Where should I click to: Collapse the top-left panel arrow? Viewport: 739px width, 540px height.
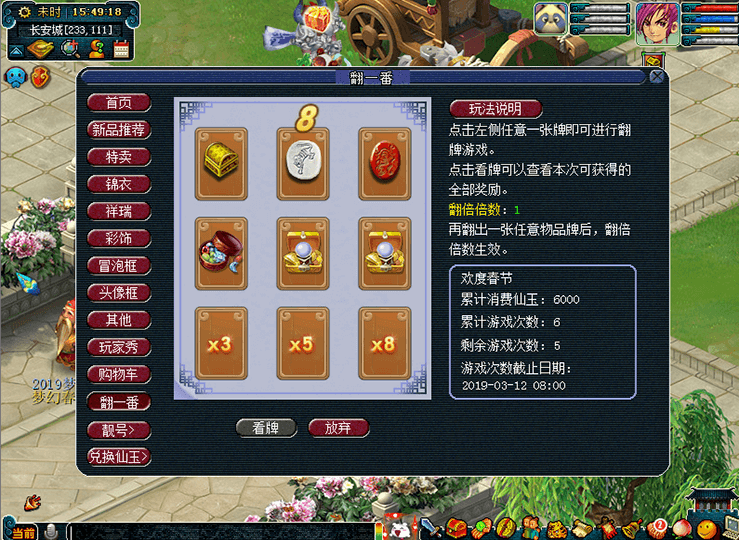point(16,50)
